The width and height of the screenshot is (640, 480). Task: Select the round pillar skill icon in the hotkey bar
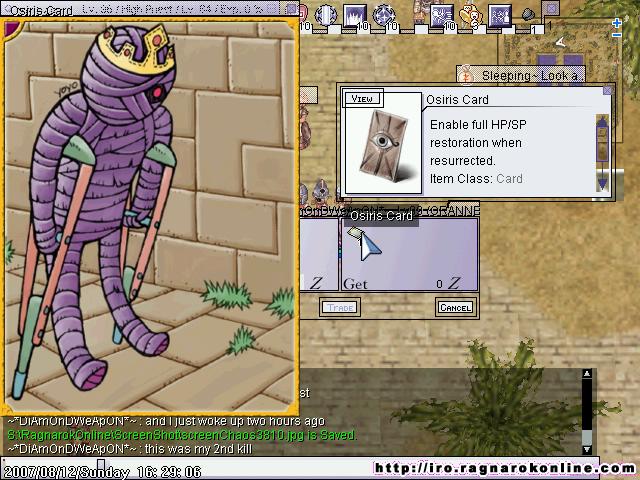pos(325,16)
